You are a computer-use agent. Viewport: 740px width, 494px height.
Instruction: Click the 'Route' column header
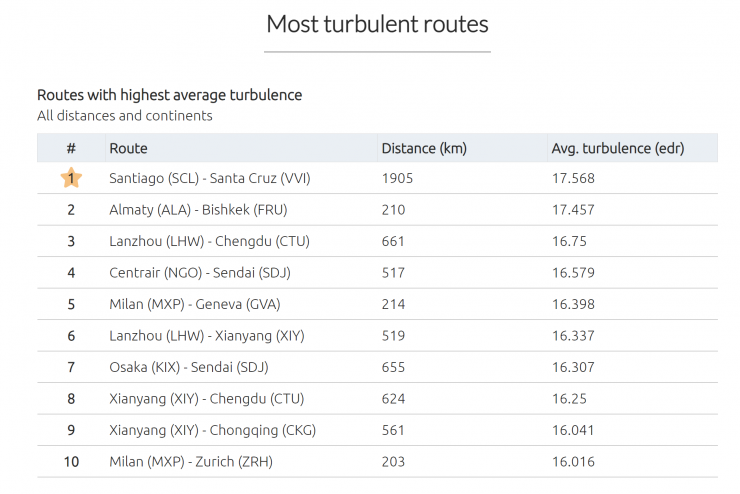(128, 148)
